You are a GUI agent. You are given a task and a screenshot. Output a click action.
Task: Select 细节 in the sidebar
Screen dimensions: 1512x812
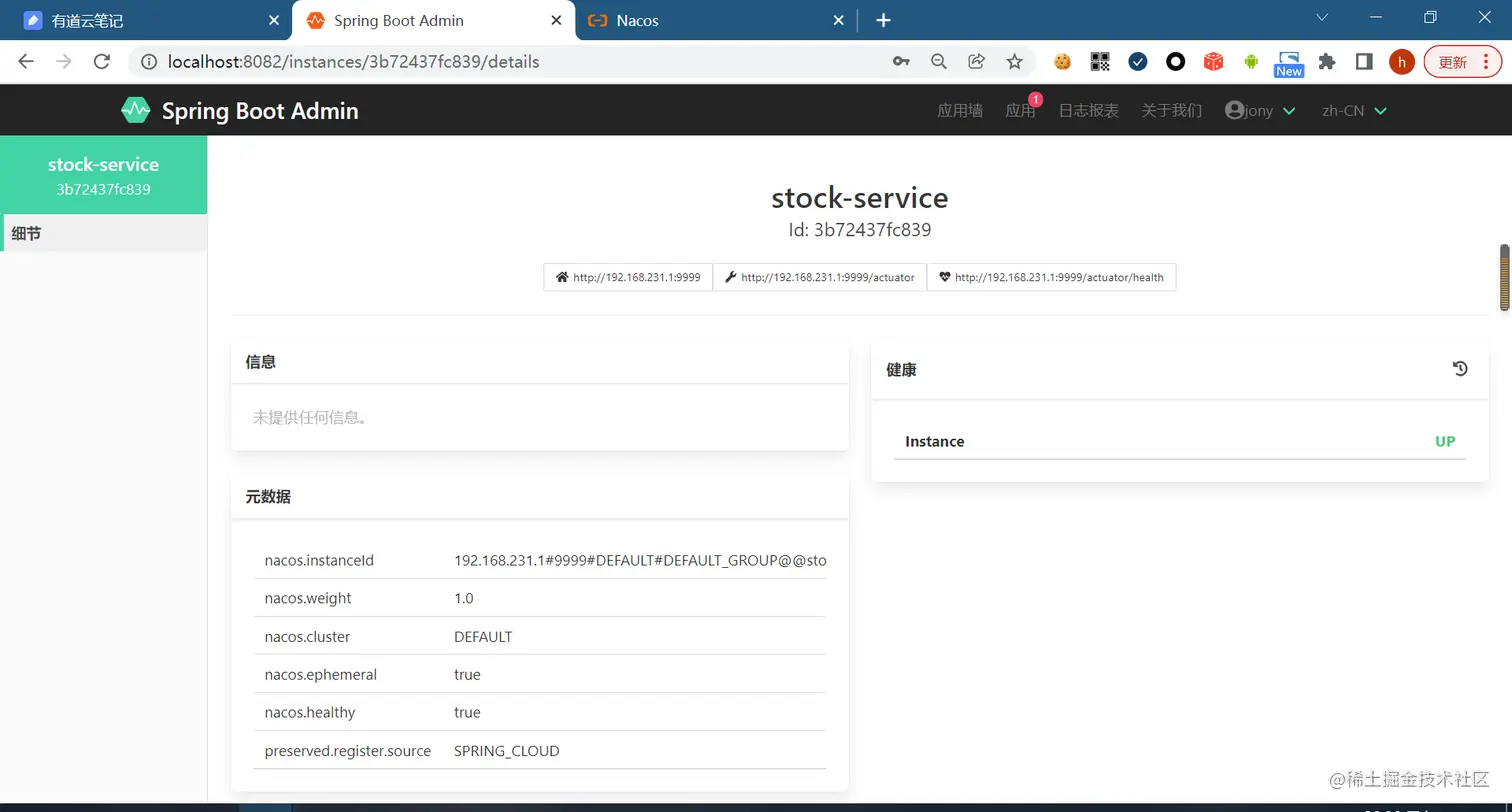pos(104,233)
